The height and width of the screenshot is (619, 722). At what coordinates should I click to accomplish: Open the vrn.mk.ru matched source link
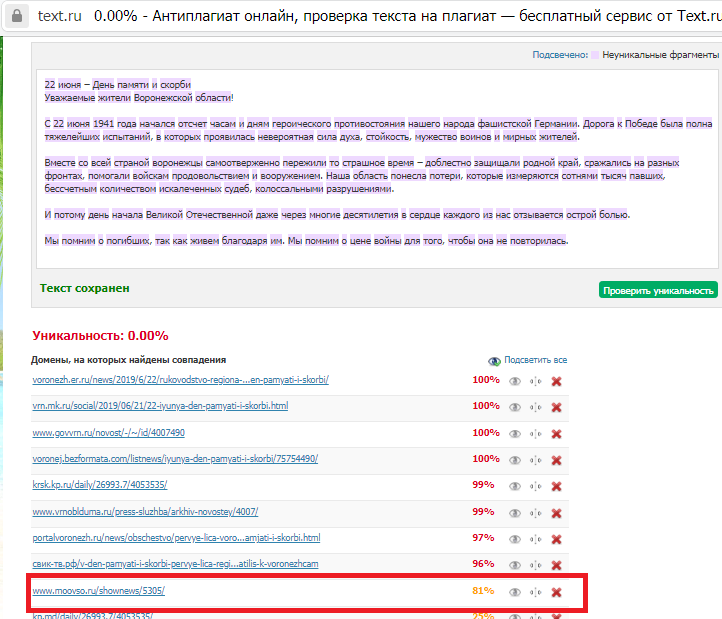pyautogui.click(x=160, y=406)
